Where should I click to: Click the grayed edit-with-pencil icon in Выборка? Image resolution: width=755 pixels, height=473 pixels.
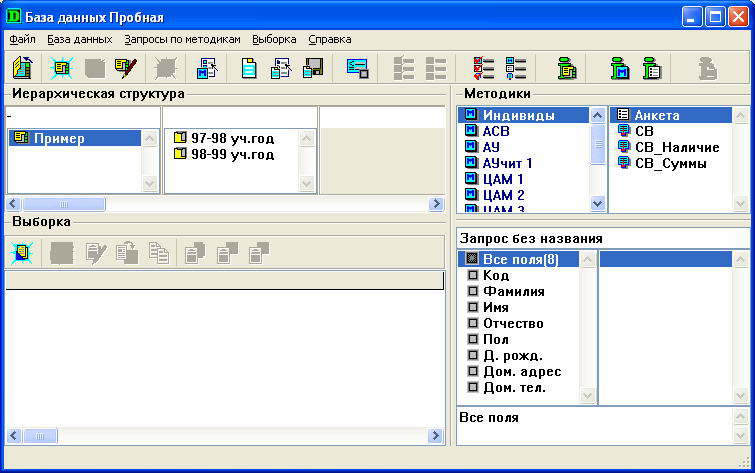[95, 252]
